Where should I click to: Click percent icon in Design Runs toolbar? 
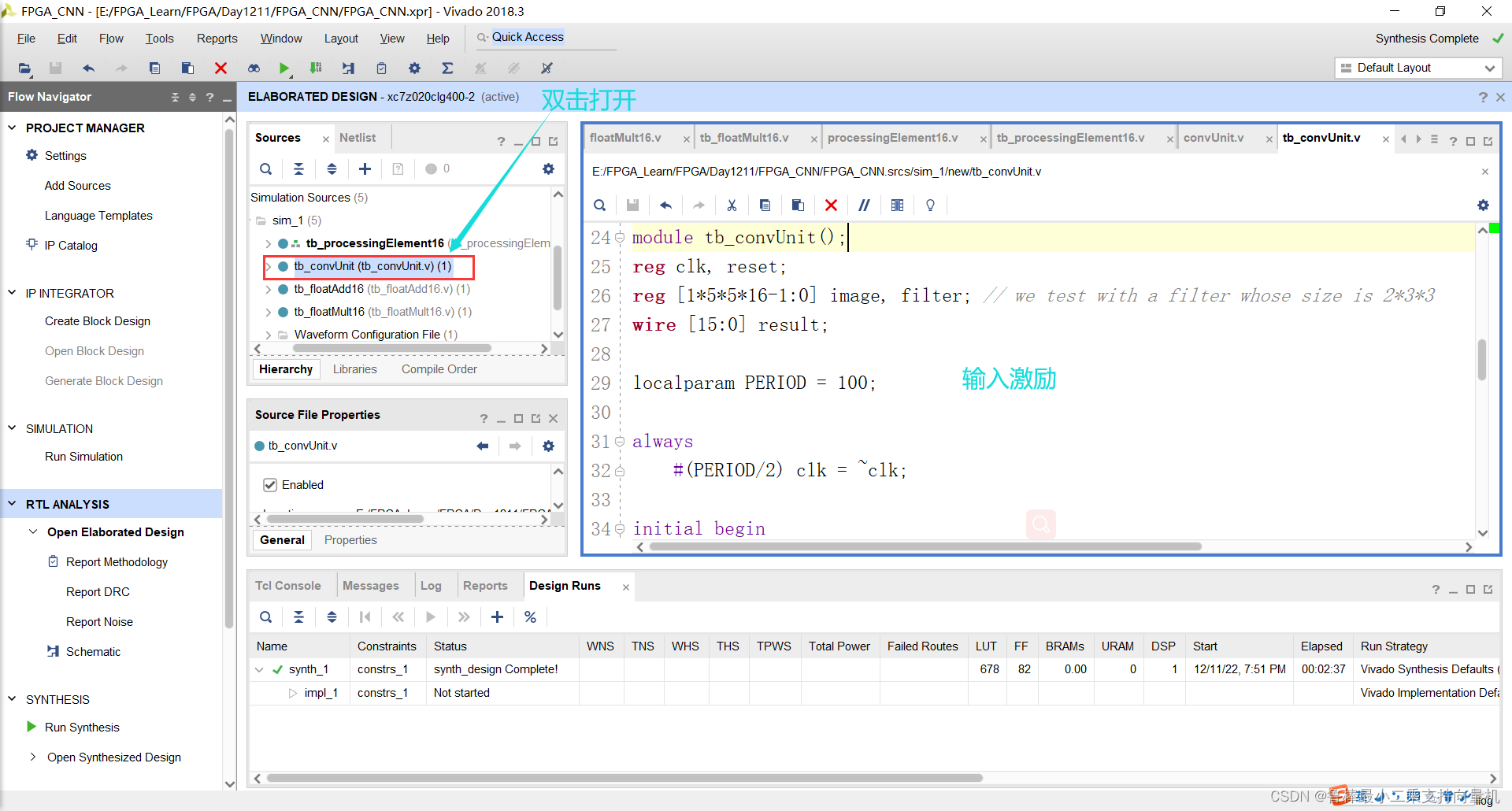pos(530,617)
